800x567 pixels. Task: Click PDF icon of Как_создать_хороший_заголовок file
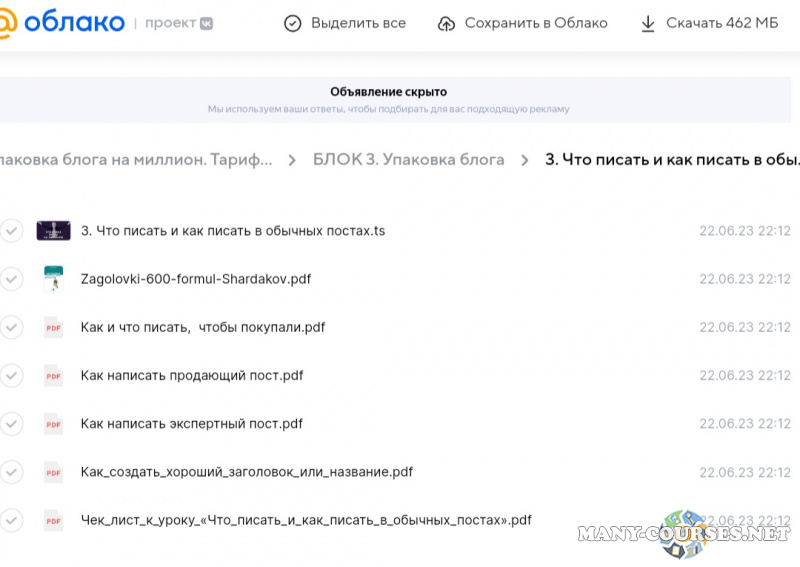(x=53, y=472)
